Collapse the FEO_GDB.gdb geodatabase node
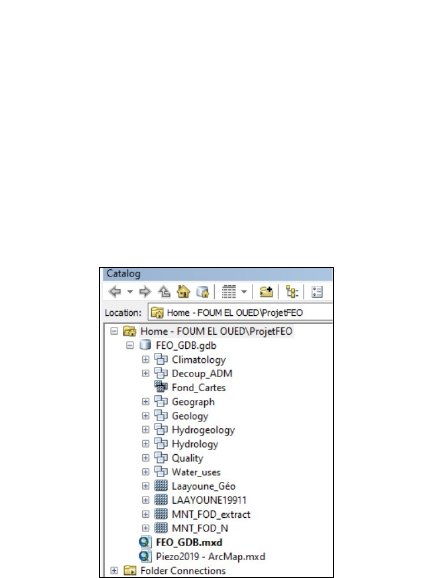The width and height of the screenshot is (431, 578). 130,345
